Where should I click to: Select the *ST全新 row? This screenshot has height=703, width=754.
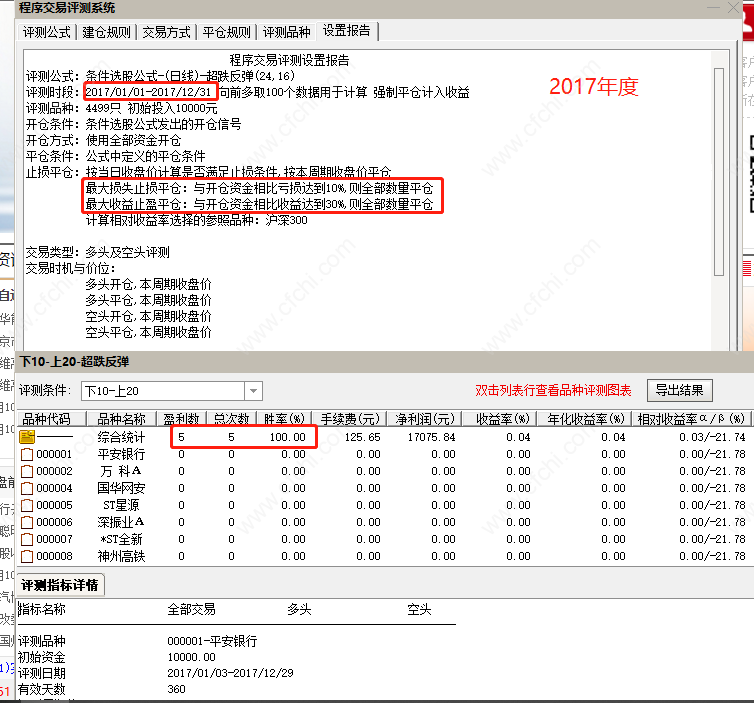(385, 540)
